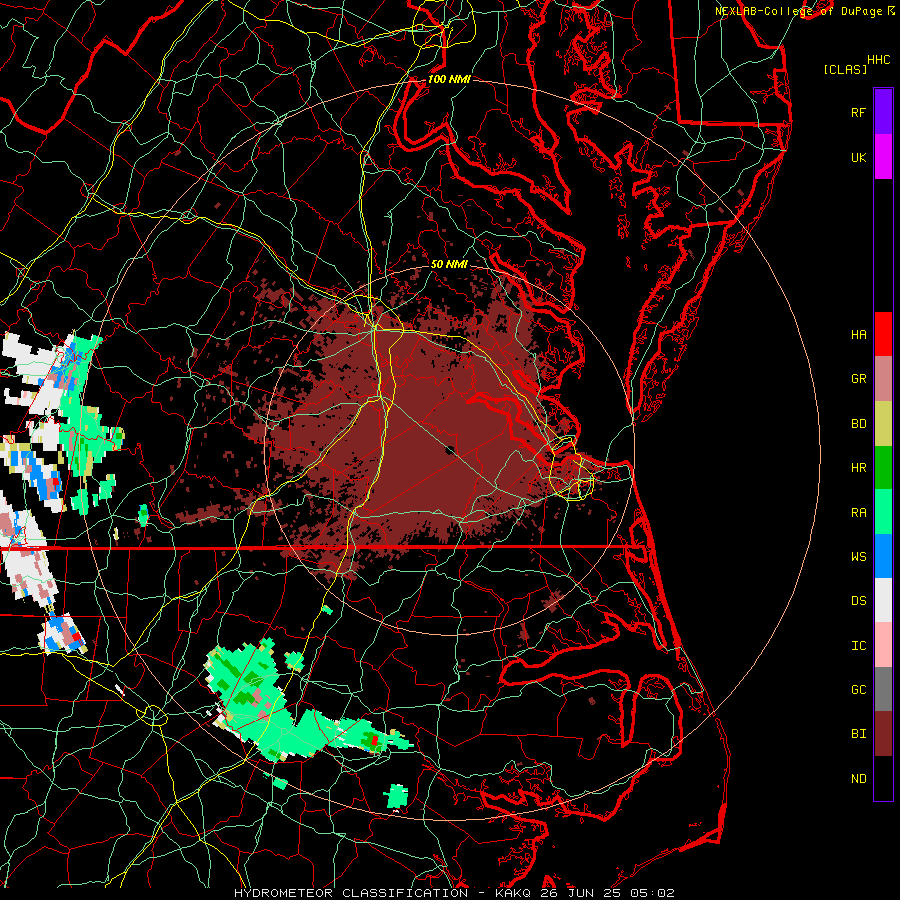
Task: Click the [CLAS] label above legend
Action: point(845,69)
